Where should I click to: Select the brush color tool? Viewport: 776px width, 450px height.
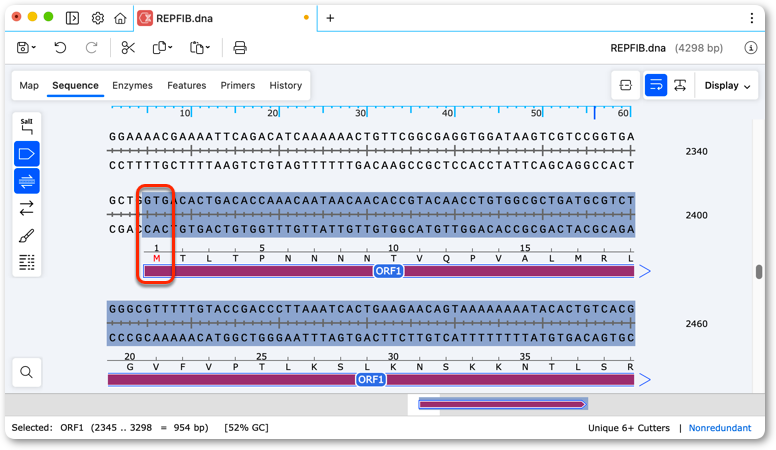pyautogui.click(x=27, y=236)
